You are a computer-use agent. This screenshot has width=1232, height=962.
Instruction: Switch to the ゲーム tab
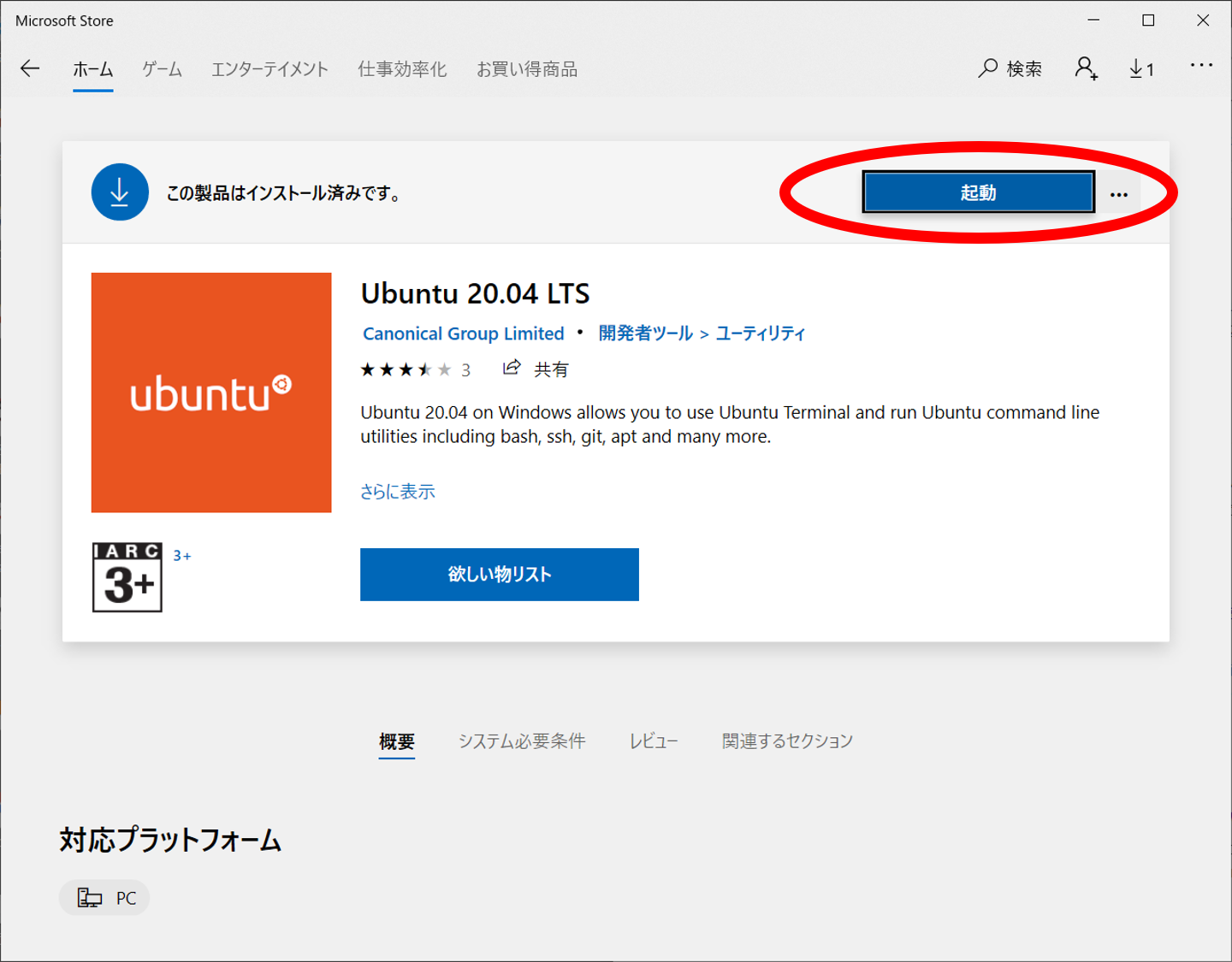(x=162, y=69)
